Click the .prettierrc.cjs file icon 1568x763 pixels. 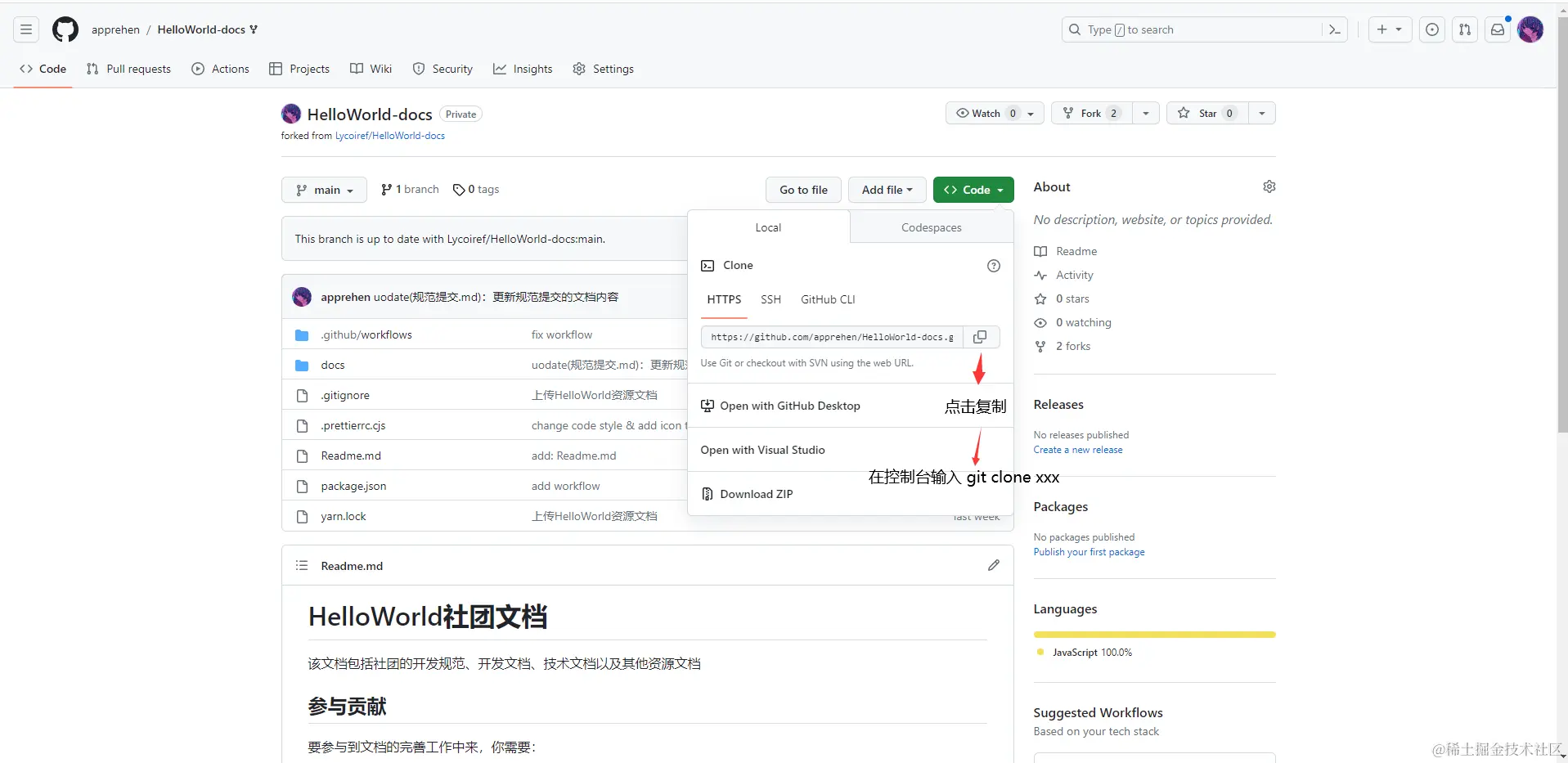tap(302, 425)
